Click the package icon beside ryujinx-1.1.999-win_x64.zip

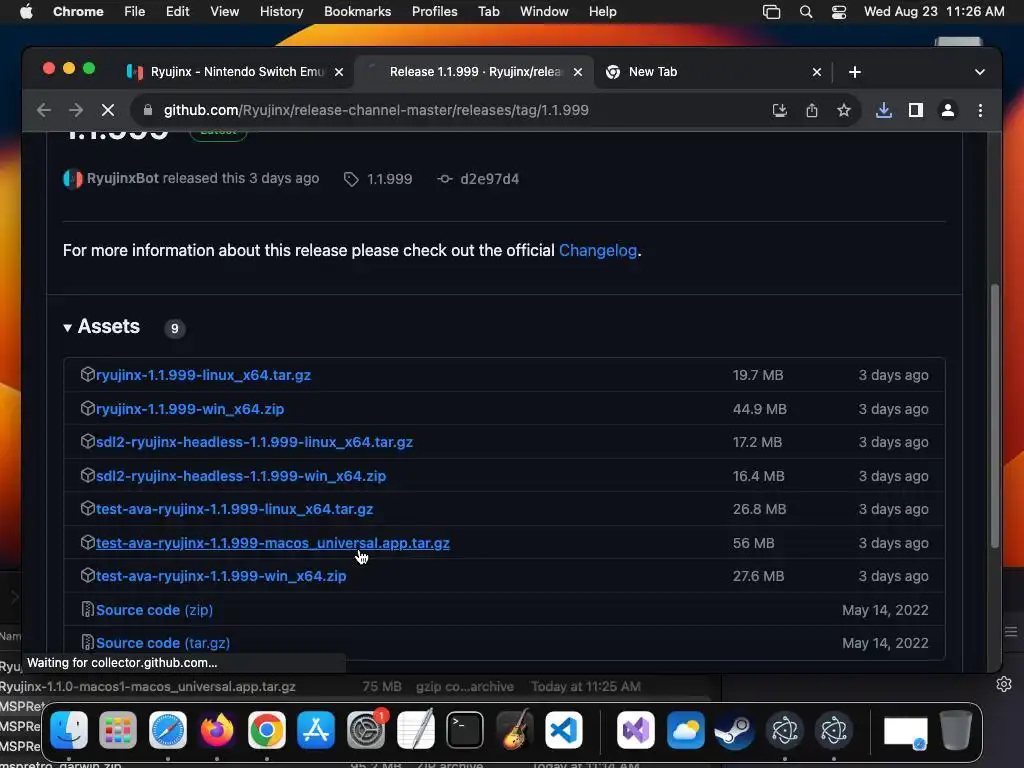(88, 408)
